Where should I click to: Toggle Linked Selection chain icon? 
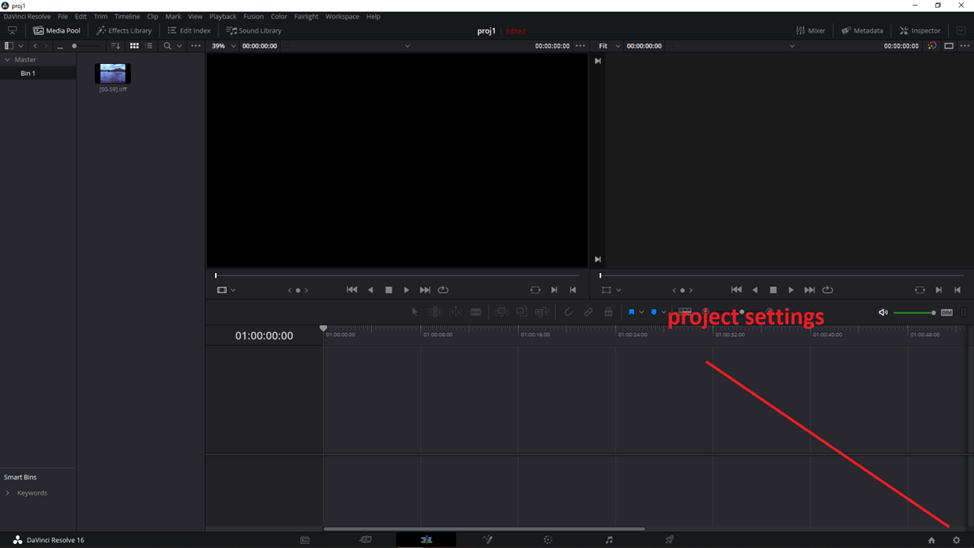tap(588, 312)
